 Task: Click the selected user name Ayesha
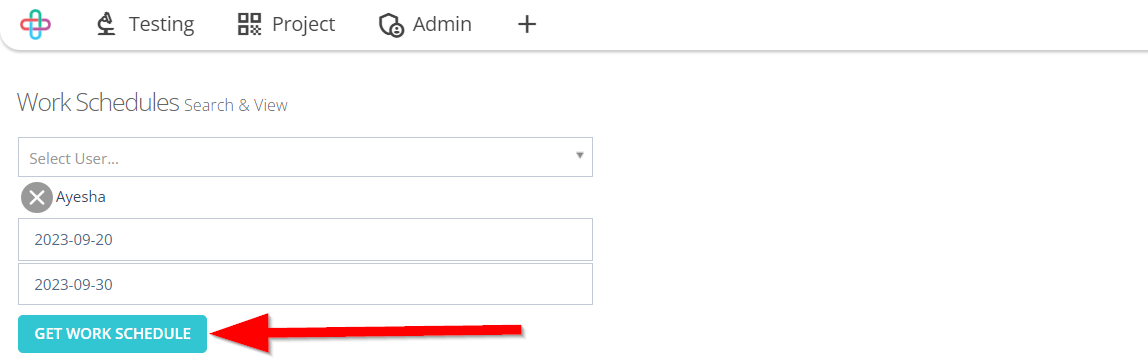coord(81,198)
